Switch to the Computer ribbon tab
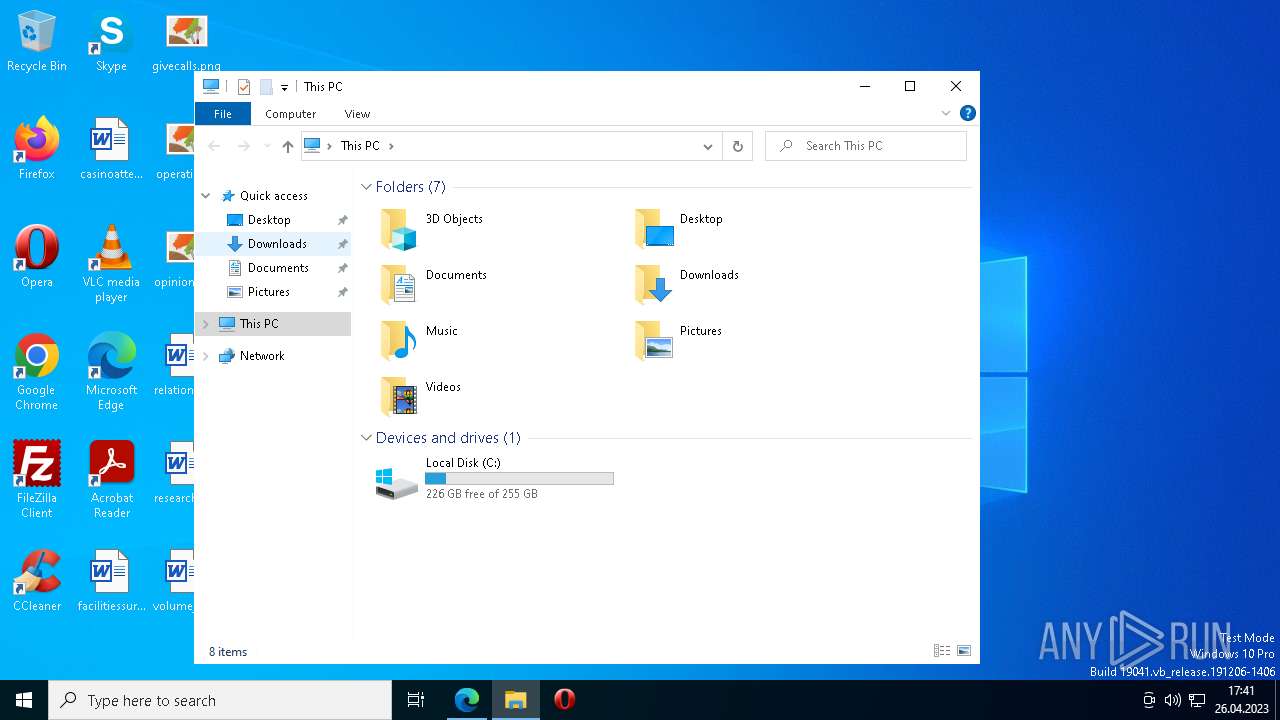 pyautogui.click(x=291, y=114)
